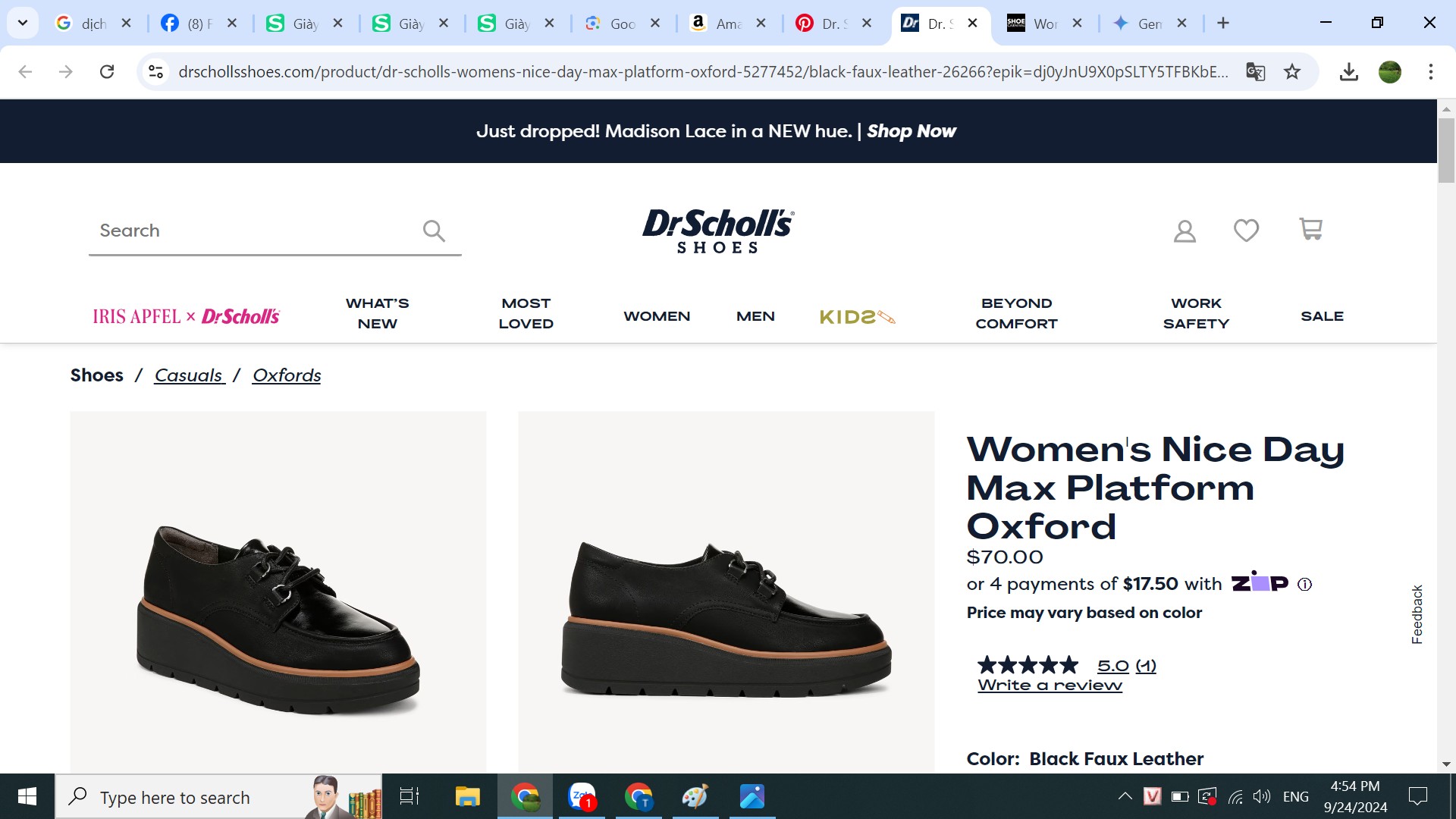This screenshot has width=1456, height=819.
Task: Show hidden system tray icons chevron
Action: (1125, 796)
